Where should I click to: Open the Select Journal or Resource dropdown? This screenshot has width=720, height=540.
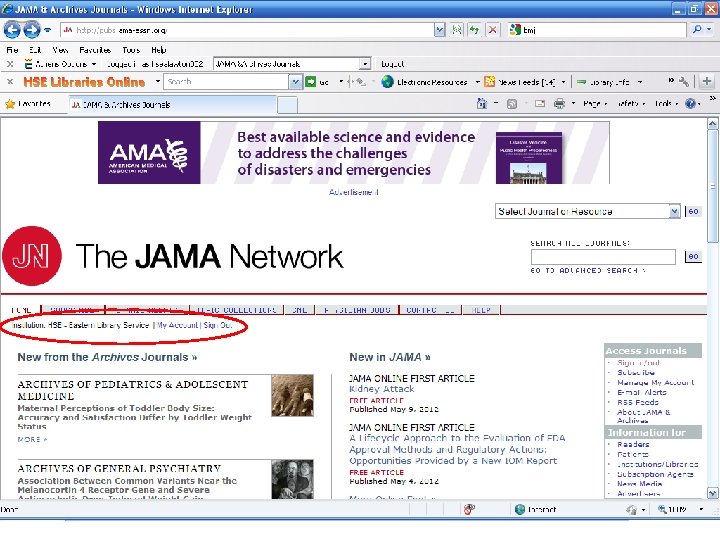coord(587,211)
